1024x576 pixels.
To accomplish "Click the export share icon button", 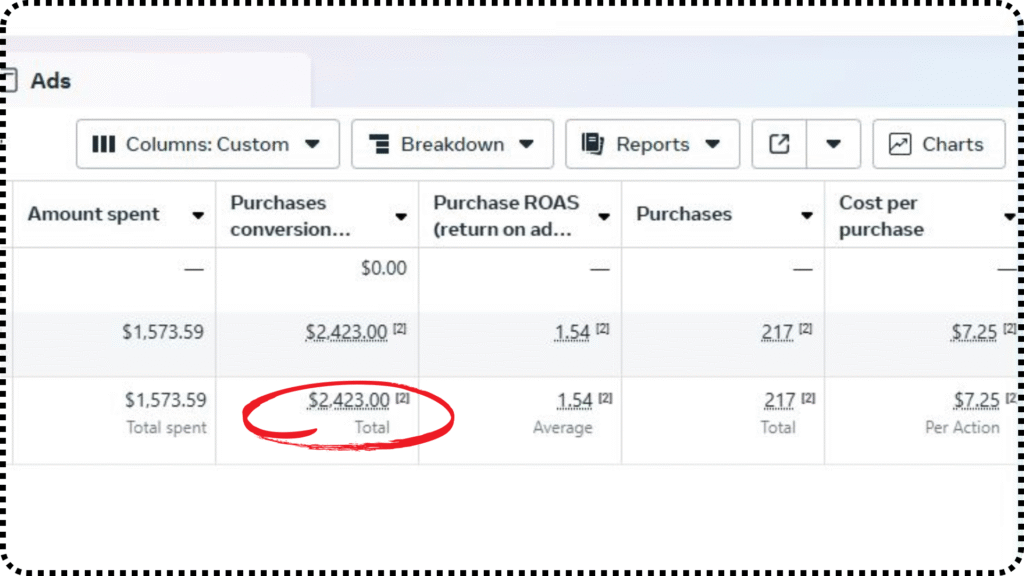I will point(779,145).
